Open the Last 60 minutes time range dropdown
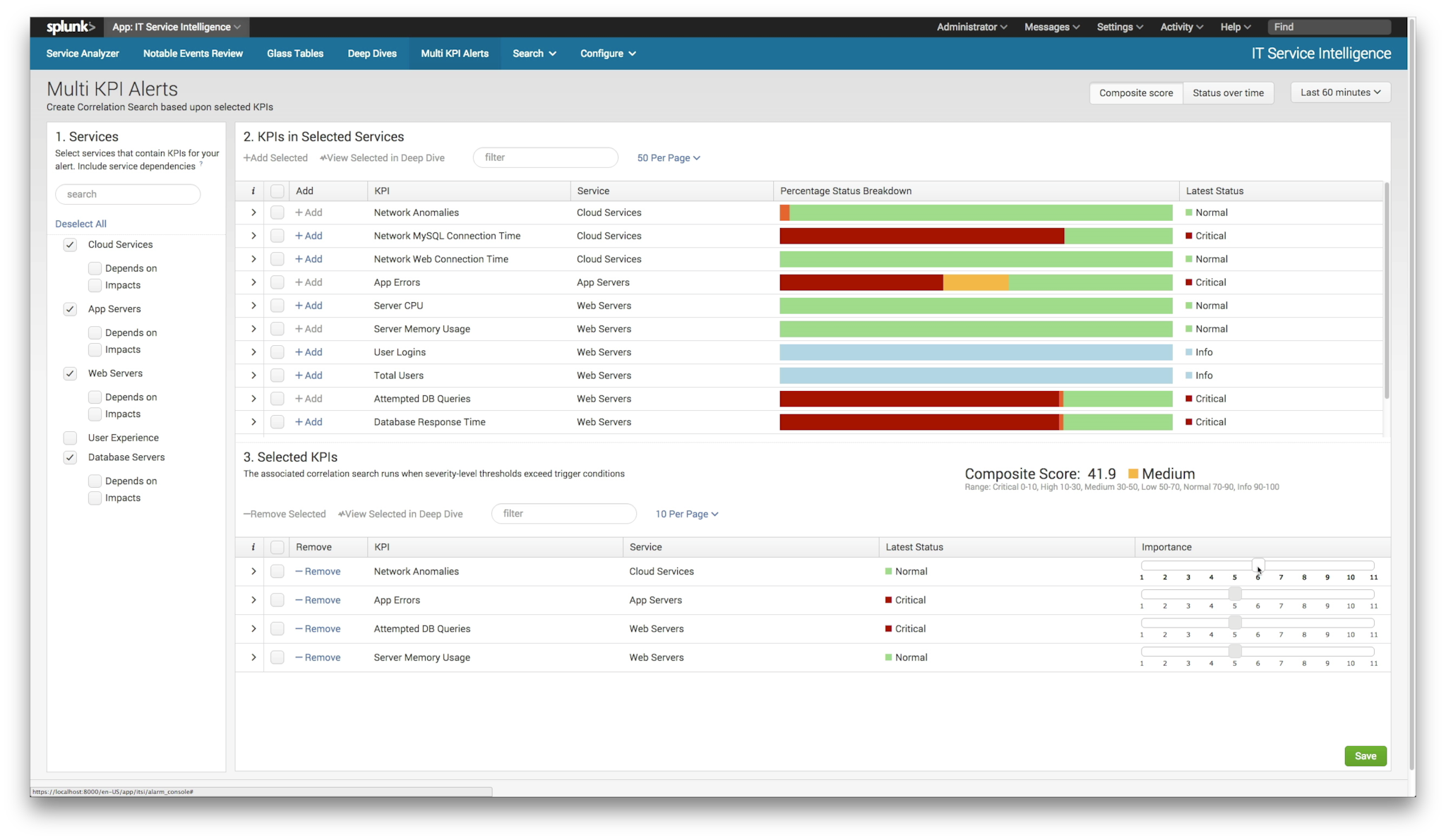Screen dimensions: 1446x840 [x=1340, y=92]
